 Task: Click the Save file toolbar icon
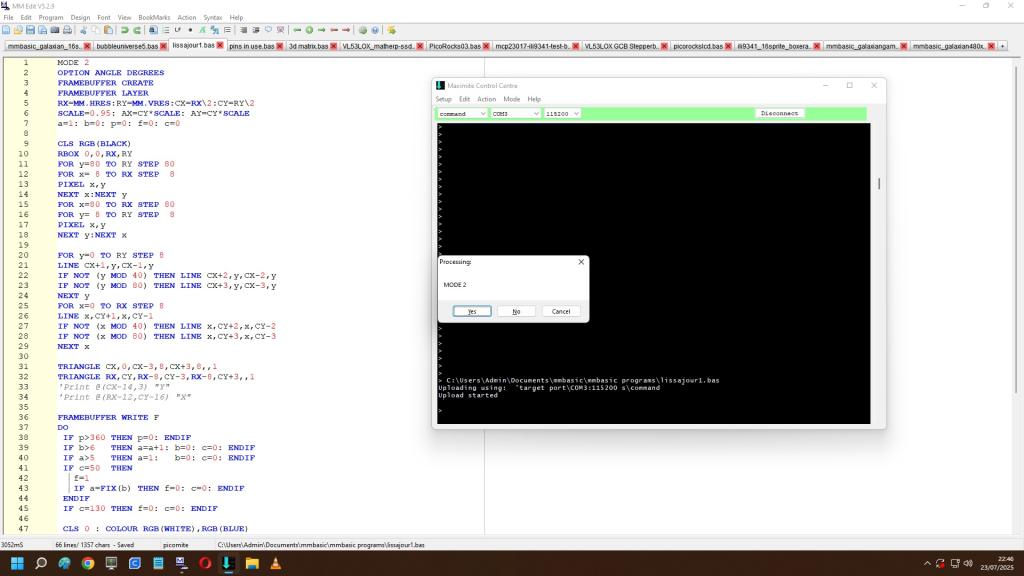[31, 30]
